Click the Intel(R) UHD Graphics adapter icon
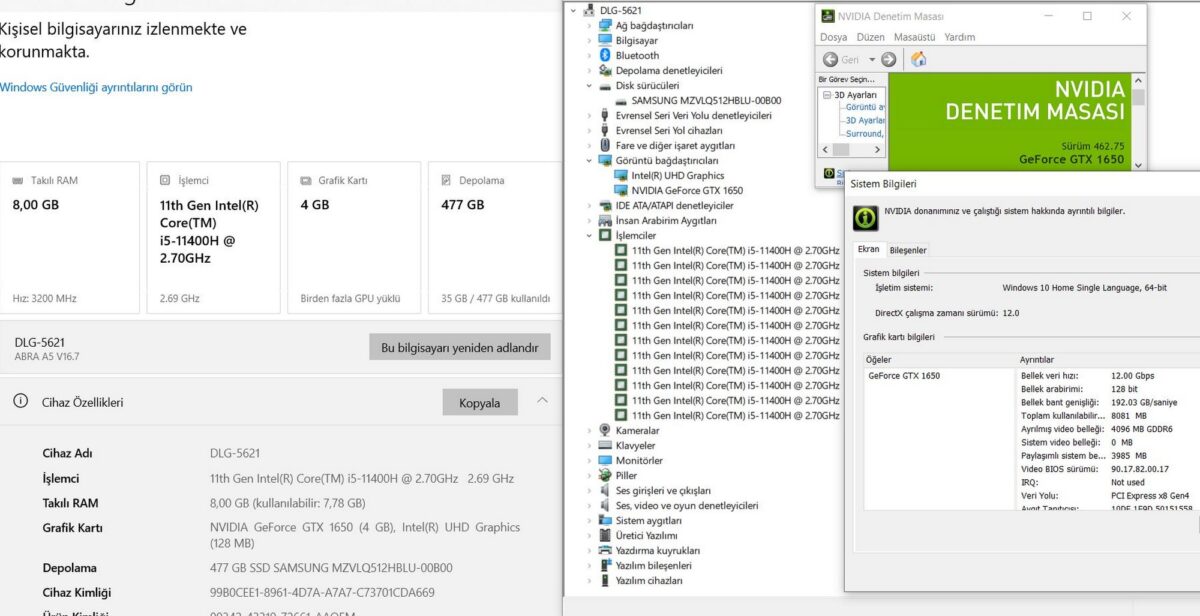The image size is (1200, 616). pyautogui.click(x=621, y=175)
